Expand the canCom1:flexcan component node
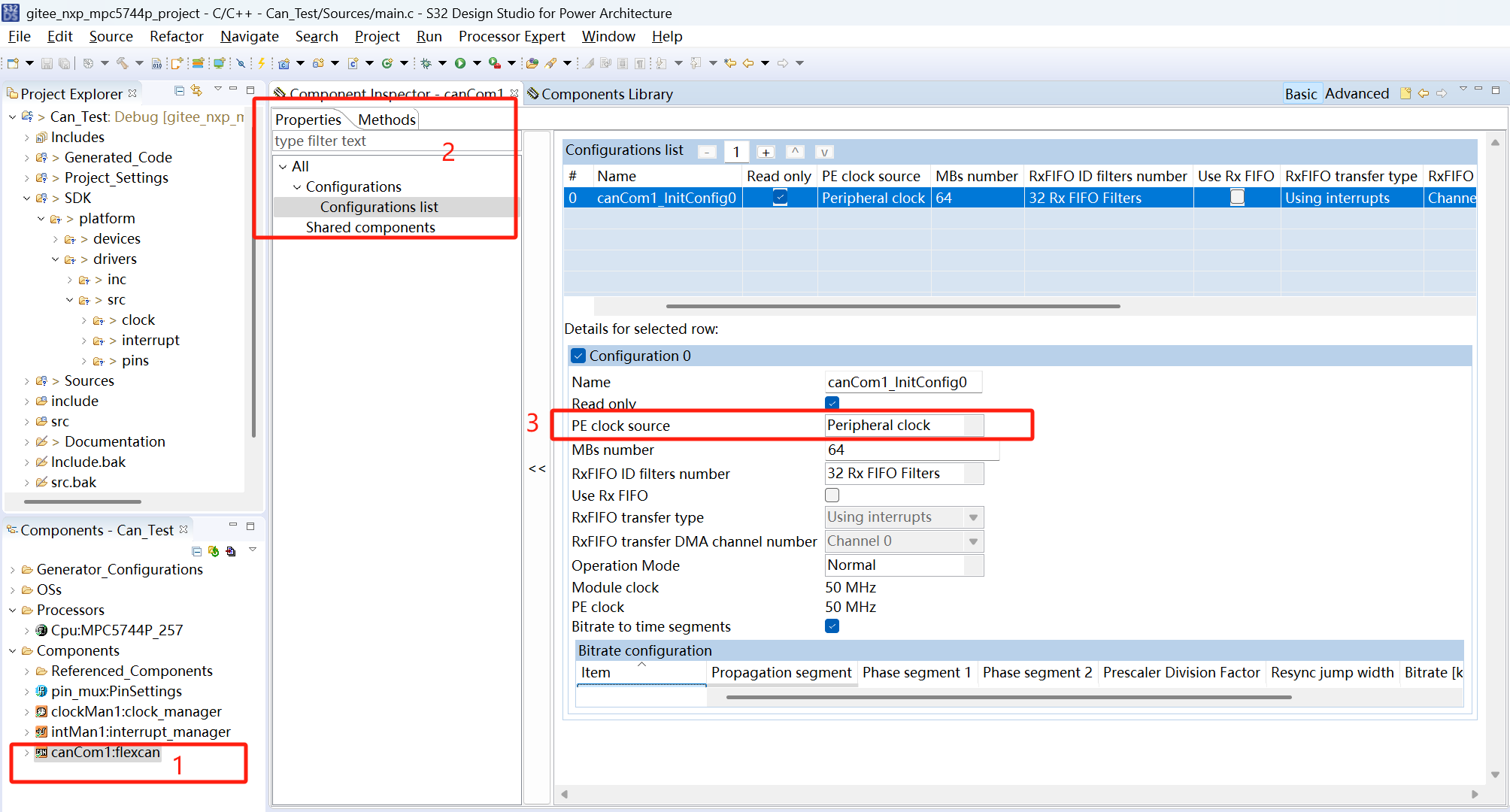Screen dimensions: 1510x812 [x=27, y=752]
